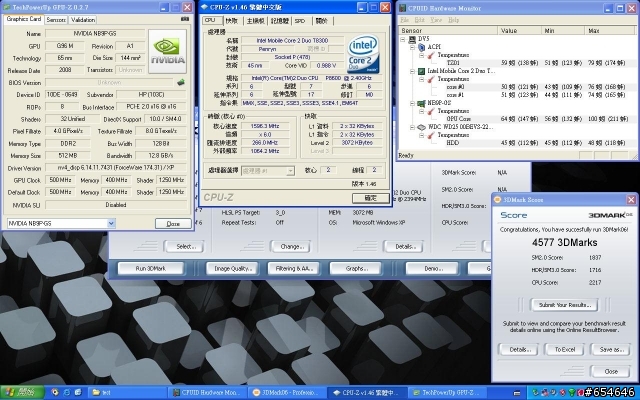Collapse the DV5 root tree node
This screenshot has height=400, width=640.
[x=403, y=40]
